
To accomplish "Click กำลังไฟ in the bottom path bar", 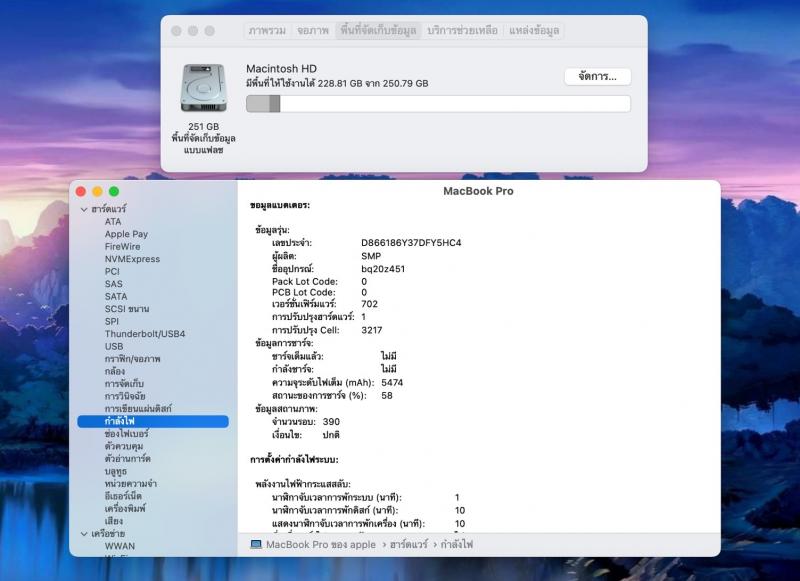I will 457,545.
